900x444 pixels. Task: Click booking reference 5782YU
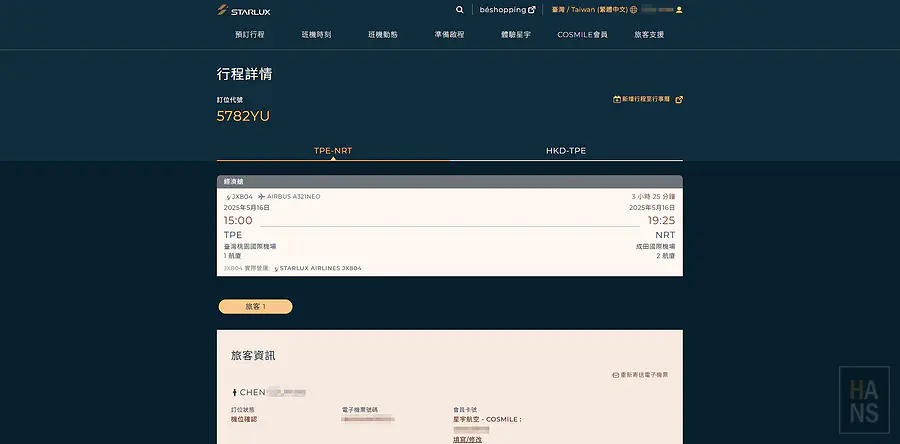(243, 116)
